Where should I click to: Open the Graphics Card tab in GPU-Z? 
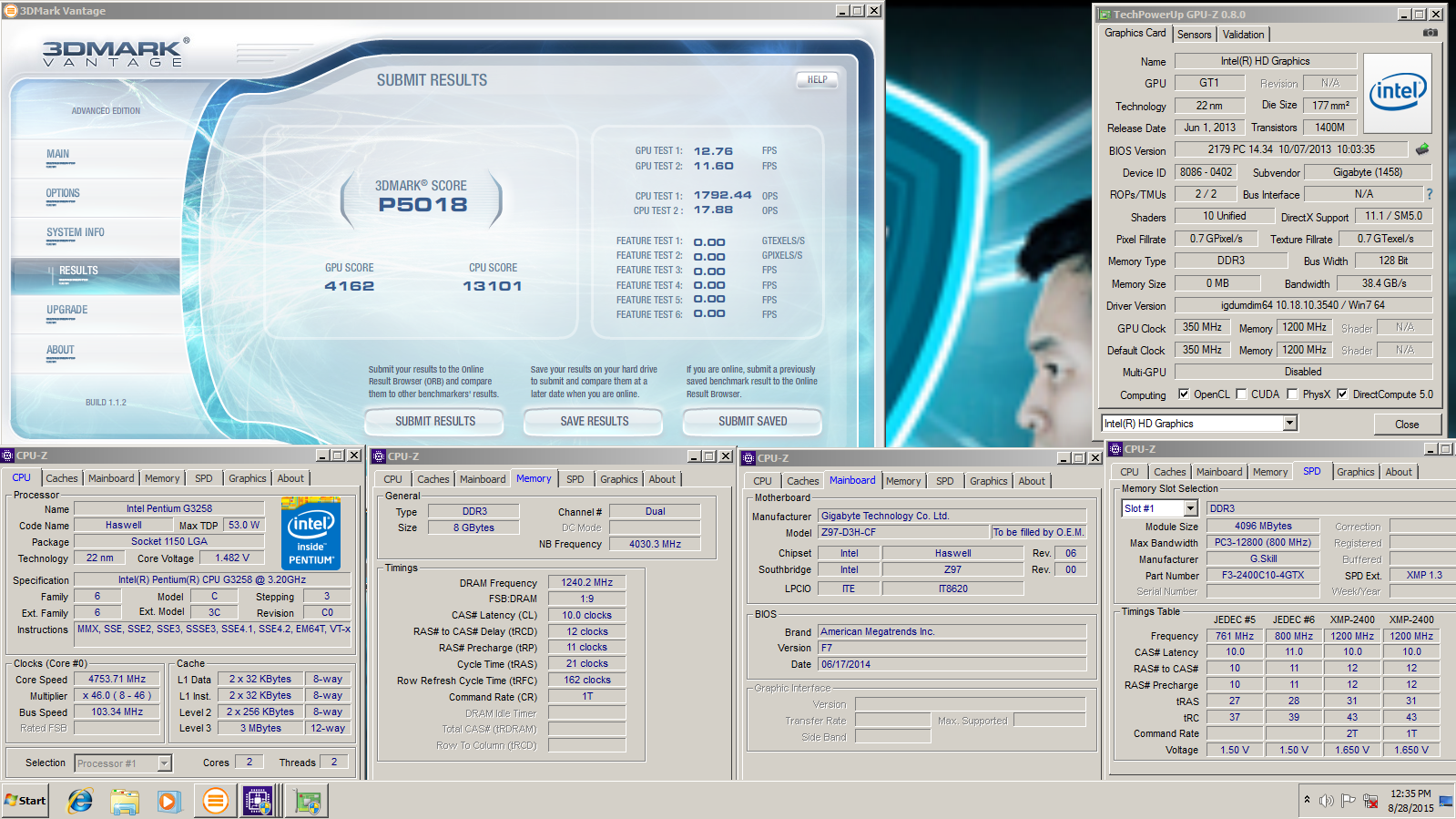(x=1135, y=33)
